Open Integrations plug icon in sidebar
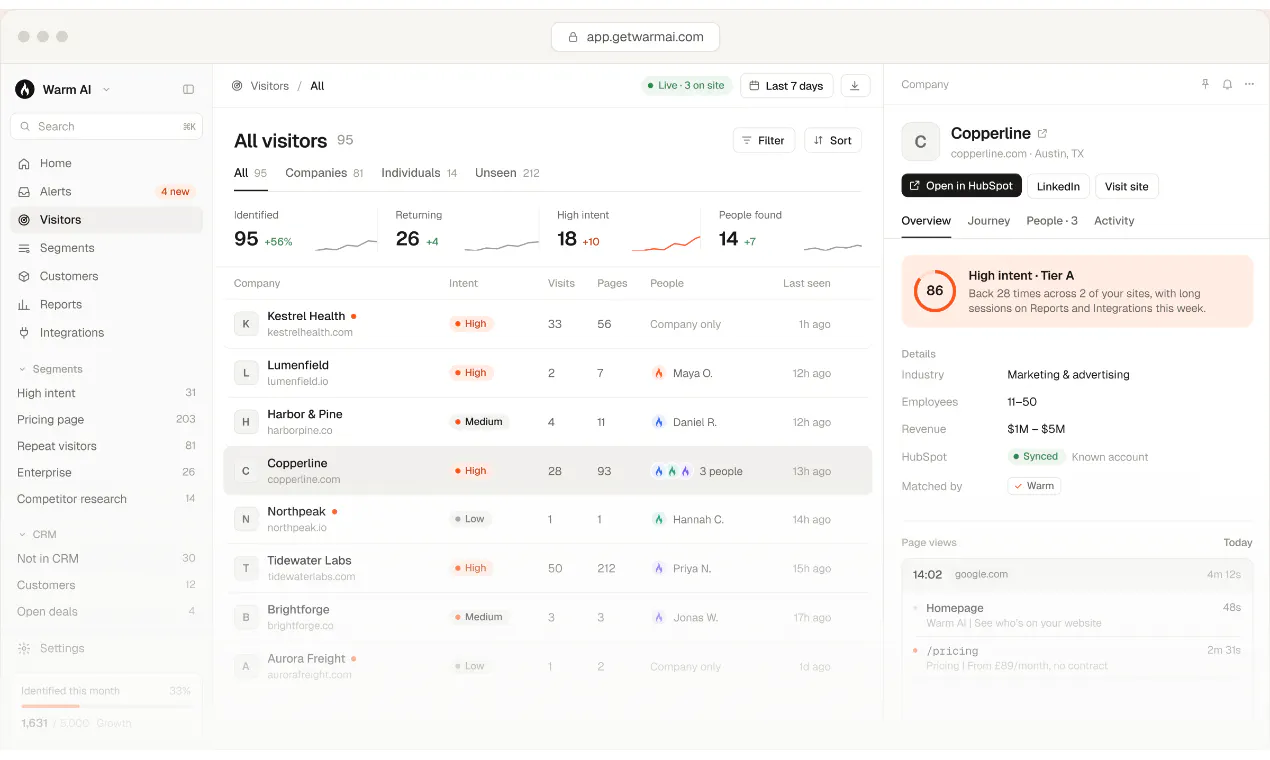 pyautogui.click(x=24, y=333)
